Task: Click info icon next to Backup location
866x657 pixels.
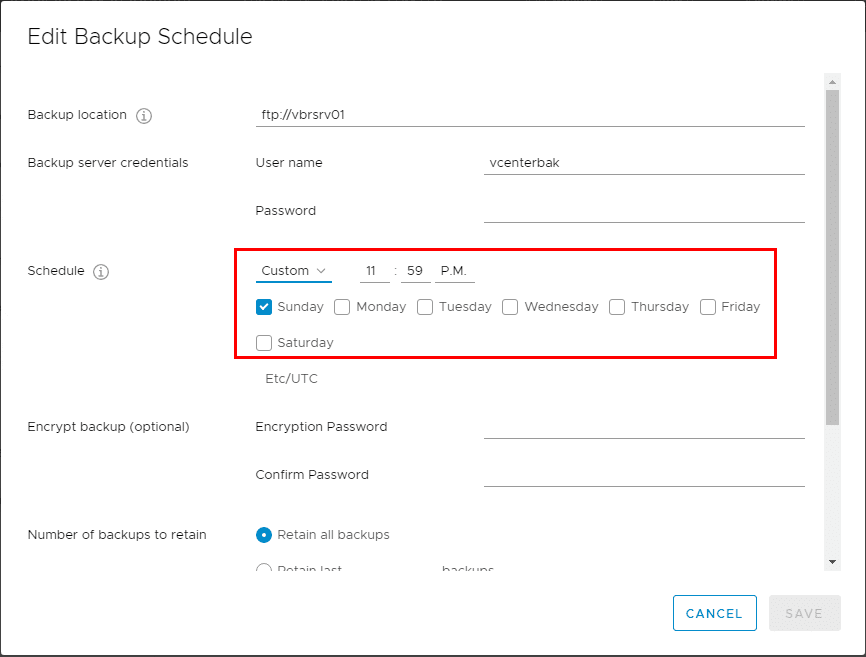Action: click(x=144, y=116)
